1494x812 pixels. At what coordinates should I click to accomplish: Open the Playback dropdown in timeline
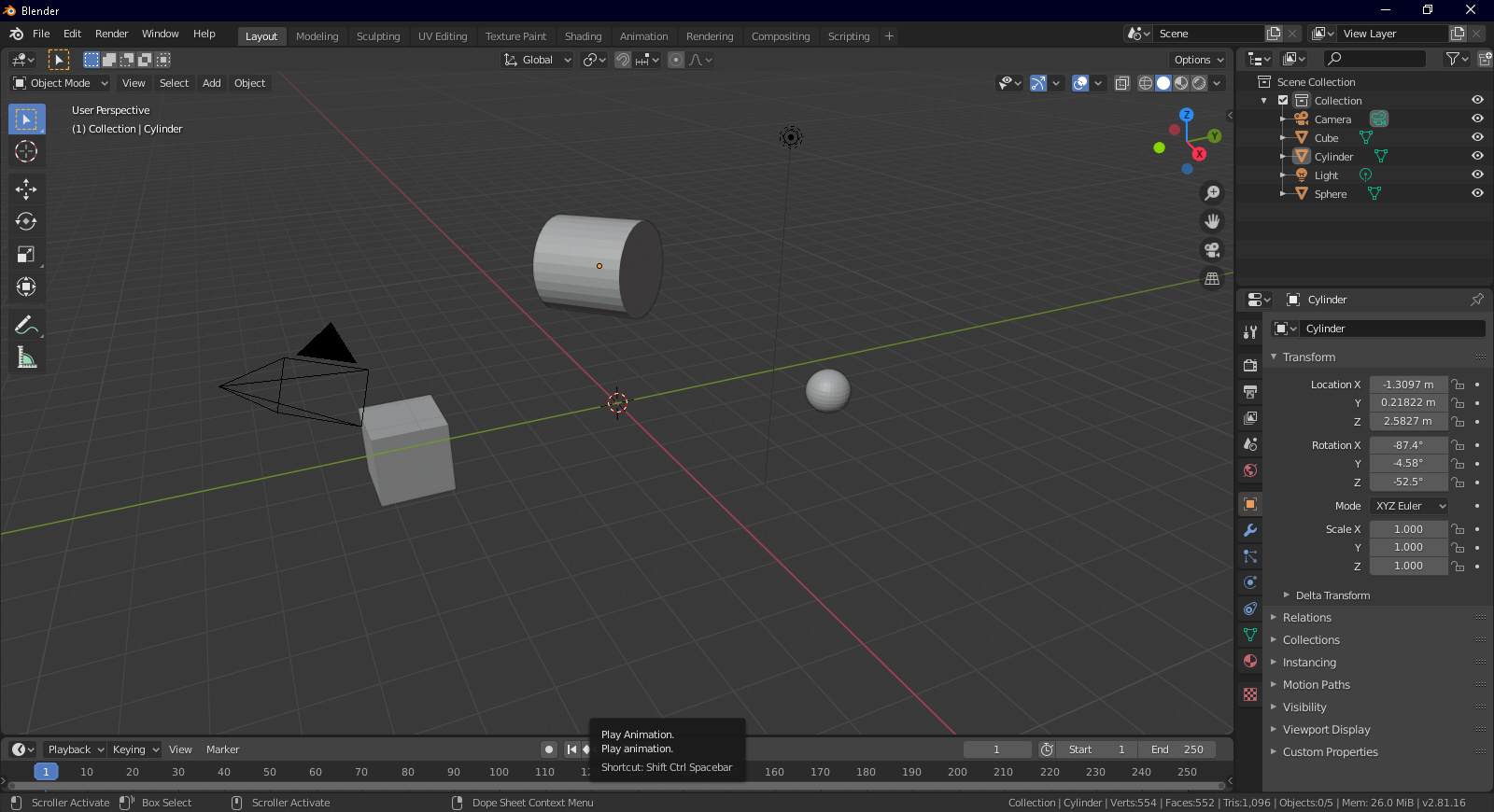pos(76,749)
